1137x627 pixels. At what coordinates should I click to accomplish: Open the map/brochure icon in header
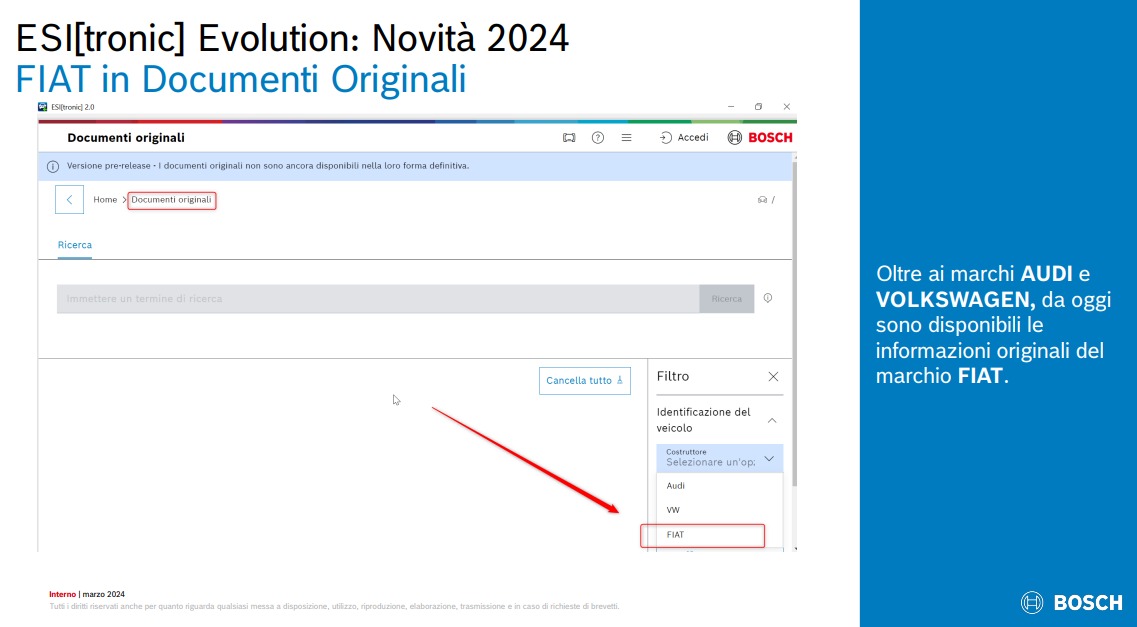[569, 138]
